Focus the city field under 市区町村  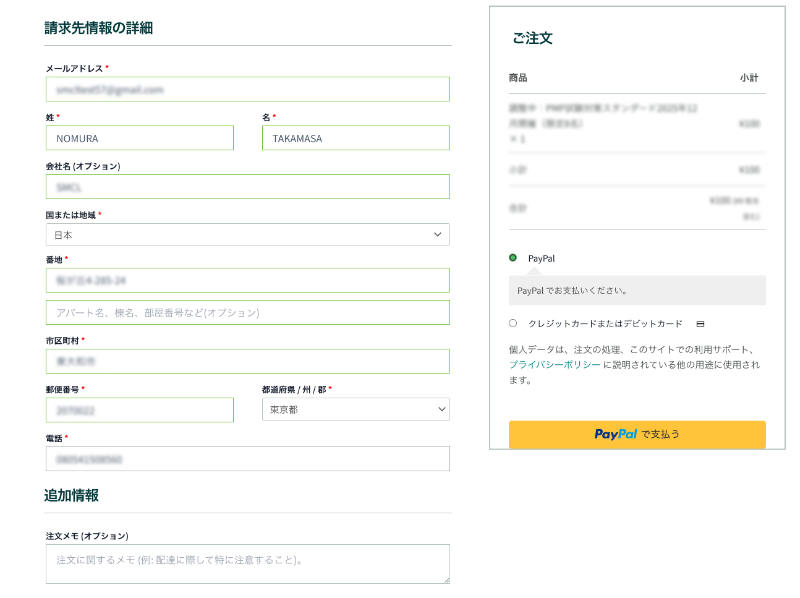point(247,361)
